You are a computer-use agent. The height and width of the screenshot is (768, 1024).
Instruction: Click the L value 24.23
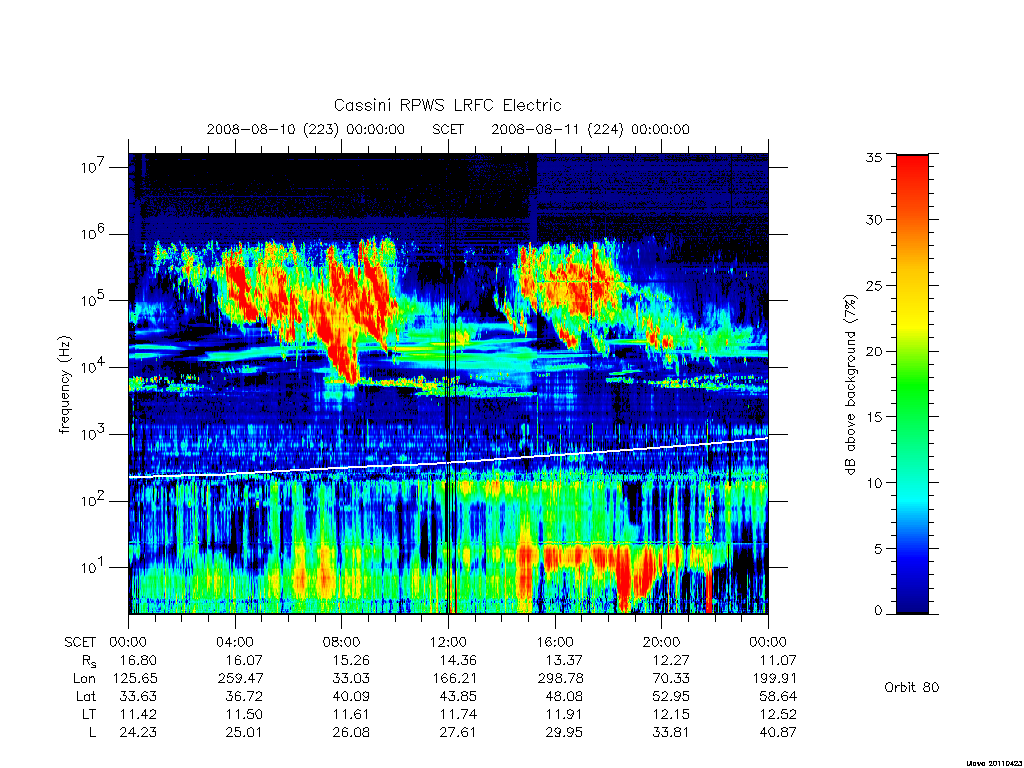[138, 733]
